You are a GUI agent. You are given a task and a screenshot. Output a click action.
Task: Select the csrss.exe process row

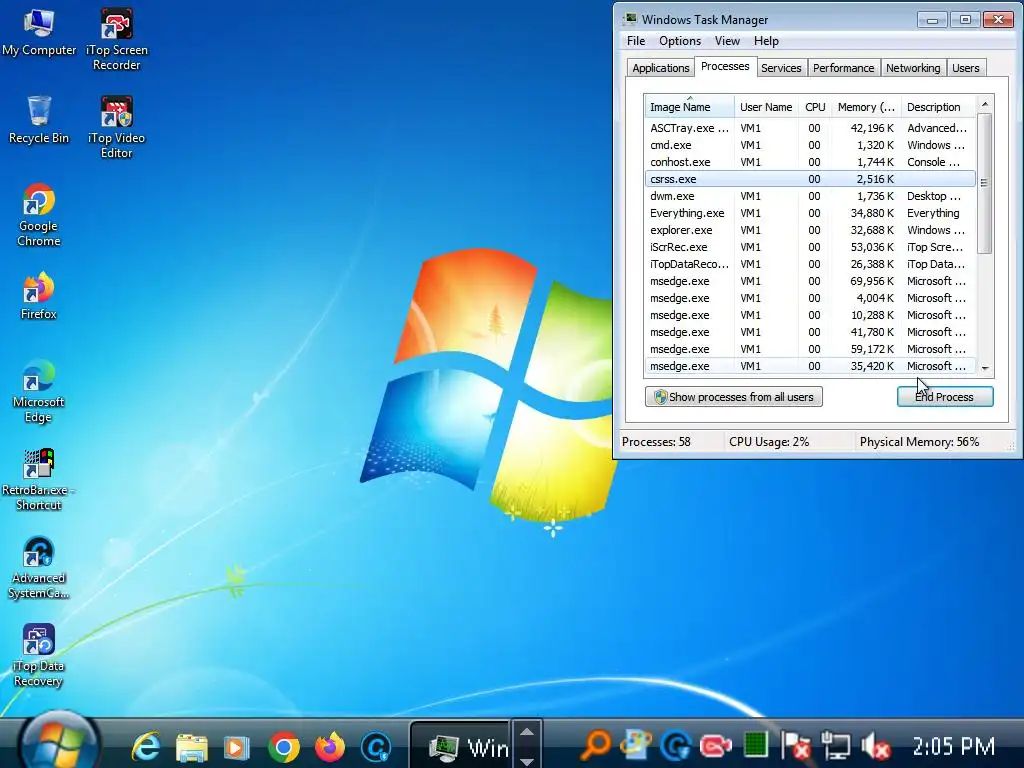(x=810, y=179)
